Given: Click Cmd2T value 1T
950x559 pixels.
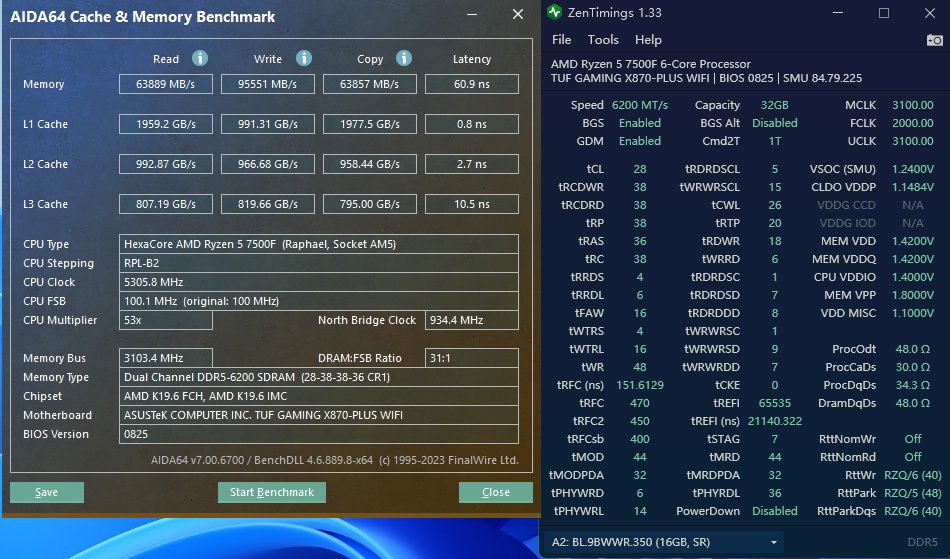Looking at the screenshot, I should click(774, 141).
